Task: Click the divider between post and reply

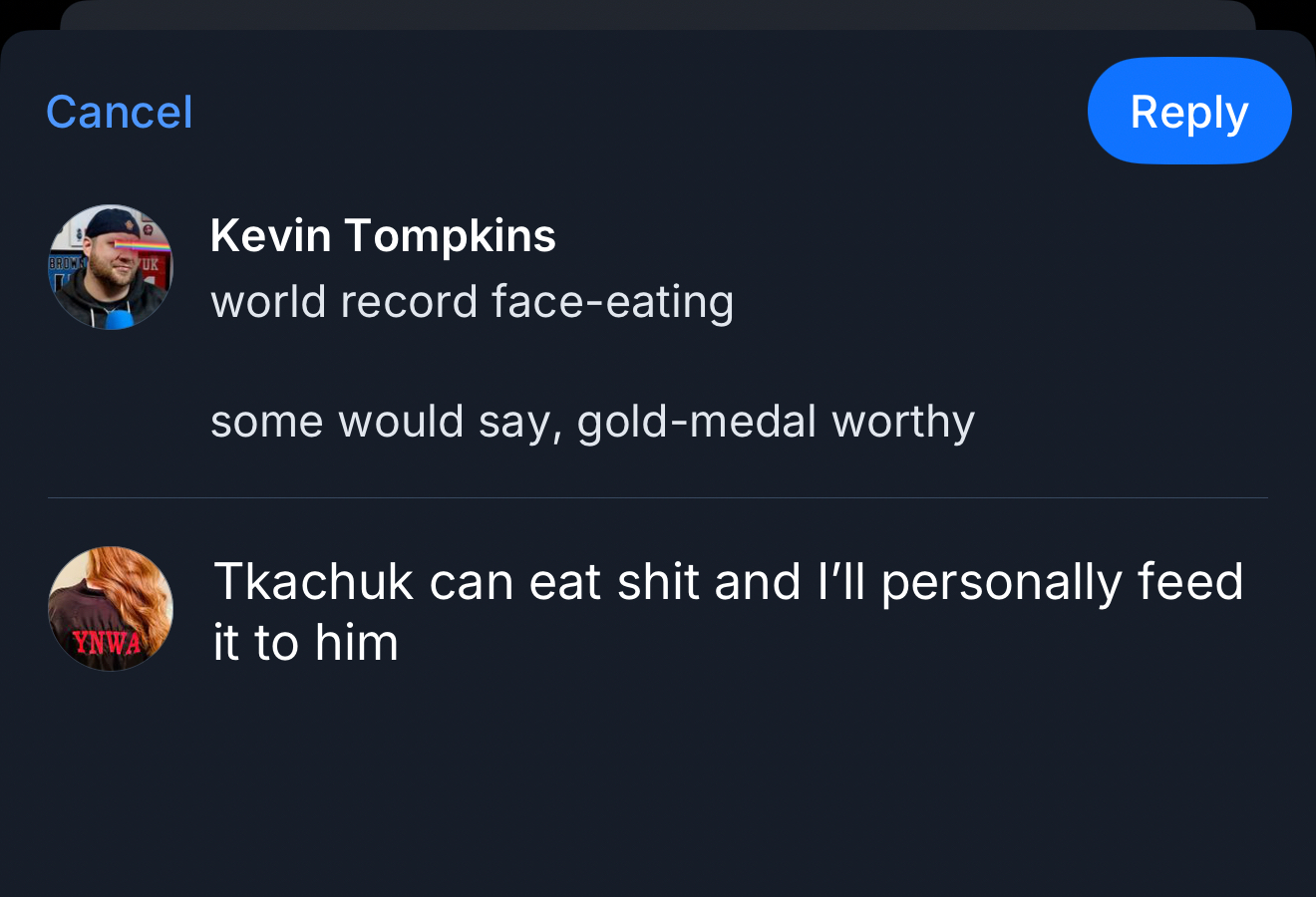Action: (658, 497)
